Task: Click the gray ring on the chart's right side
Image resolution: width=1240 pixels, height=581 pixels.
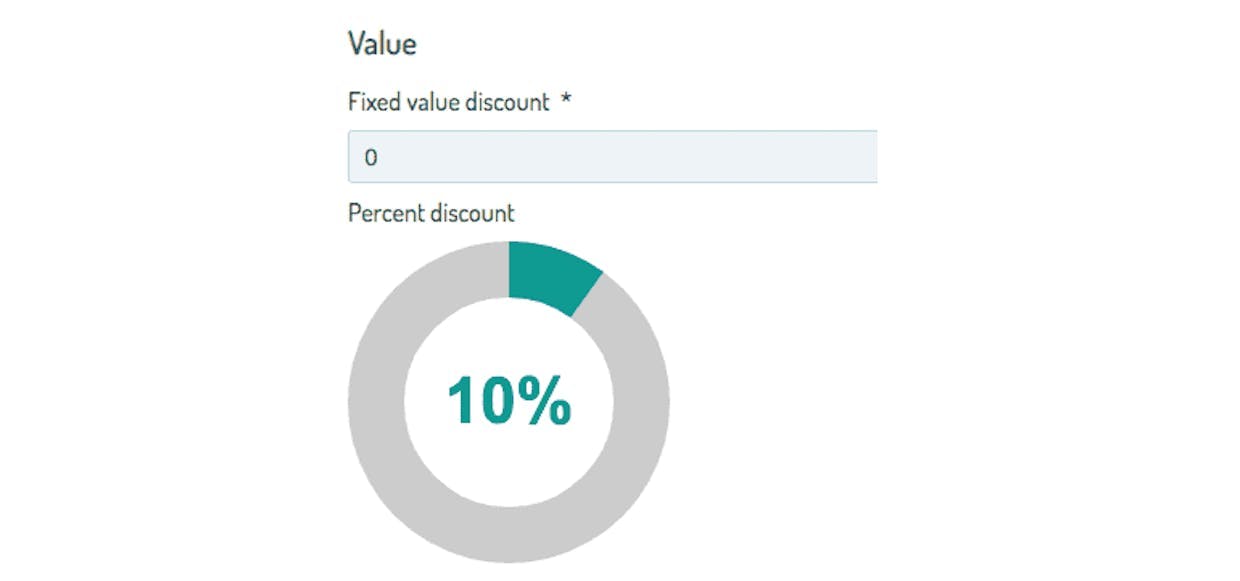Action: [x=642, y=402]
